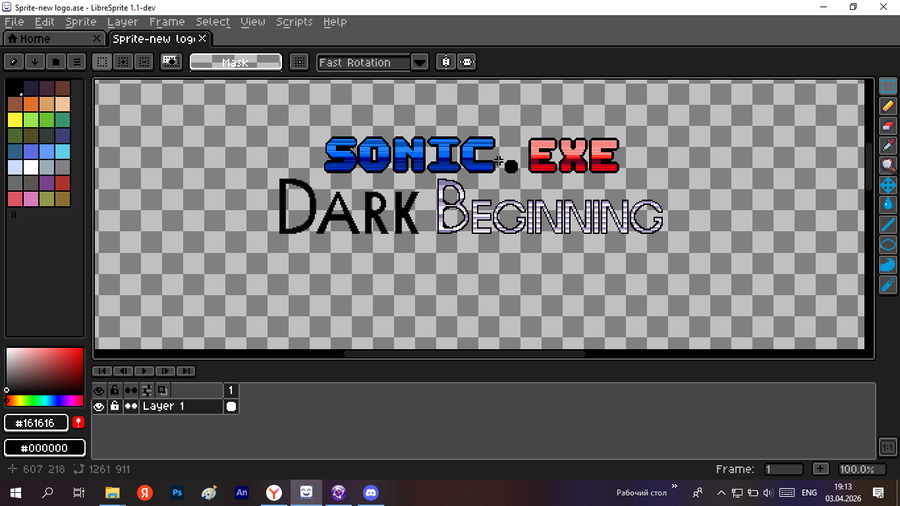Click the sort palette down-arrow button
The width and height of the screenshot is (900, 506).
(x=34, y=62)
